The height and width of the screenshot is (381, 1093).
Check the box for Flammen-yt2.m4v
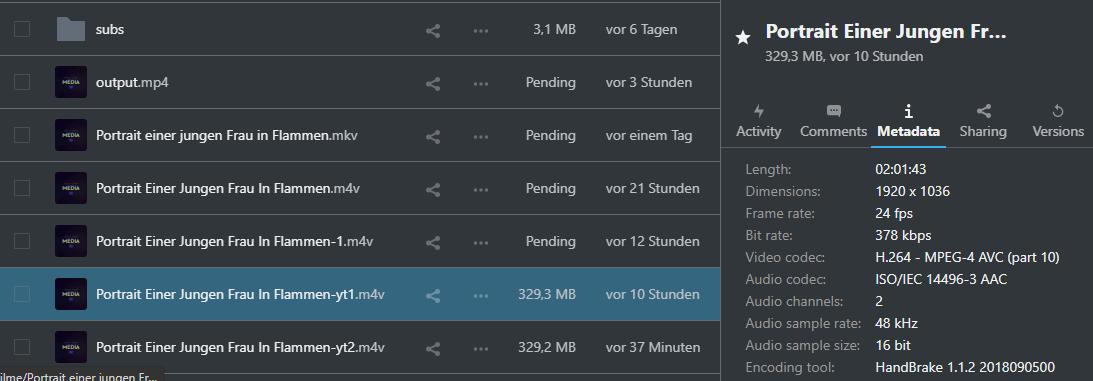point(22,347)
